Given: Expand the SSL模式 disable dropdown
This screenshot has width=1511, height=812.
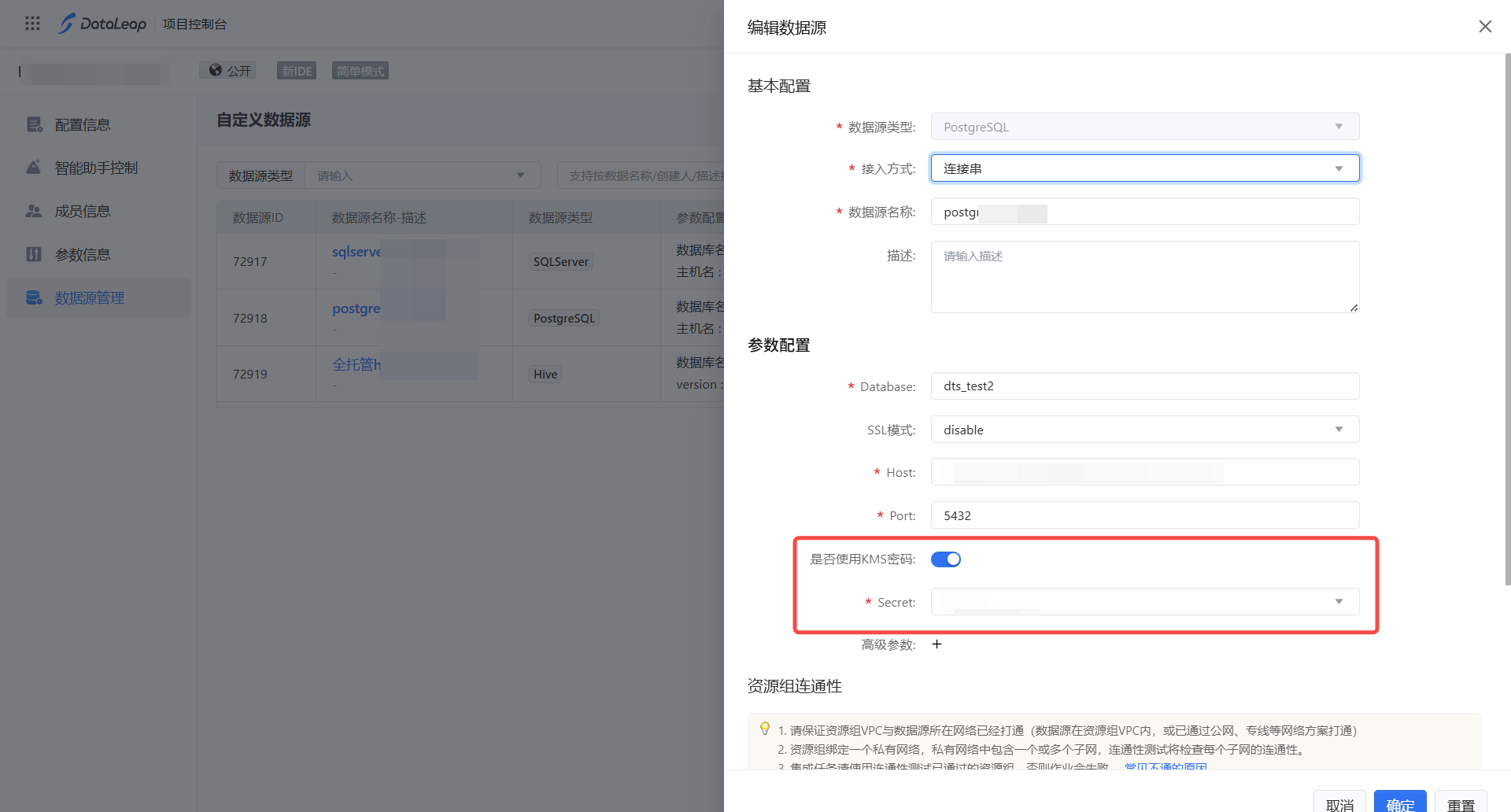Looking at the screenshot, I should [1145, 430].
